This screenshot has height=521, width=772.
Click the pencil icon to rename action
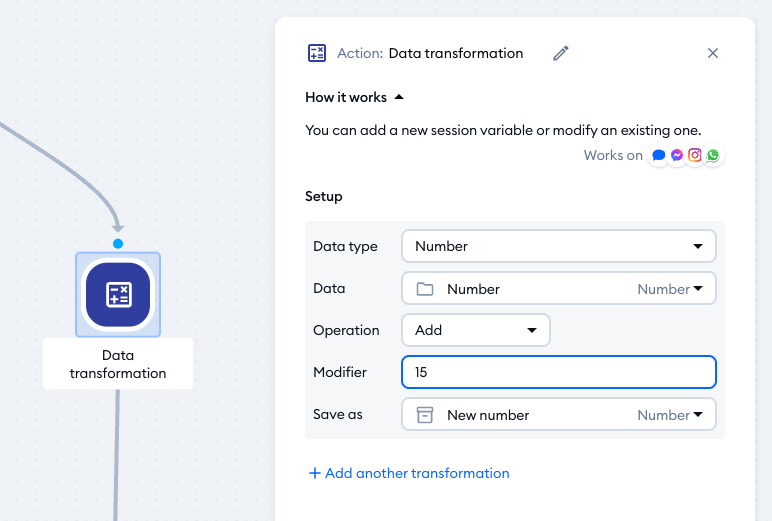pos(561,54)
